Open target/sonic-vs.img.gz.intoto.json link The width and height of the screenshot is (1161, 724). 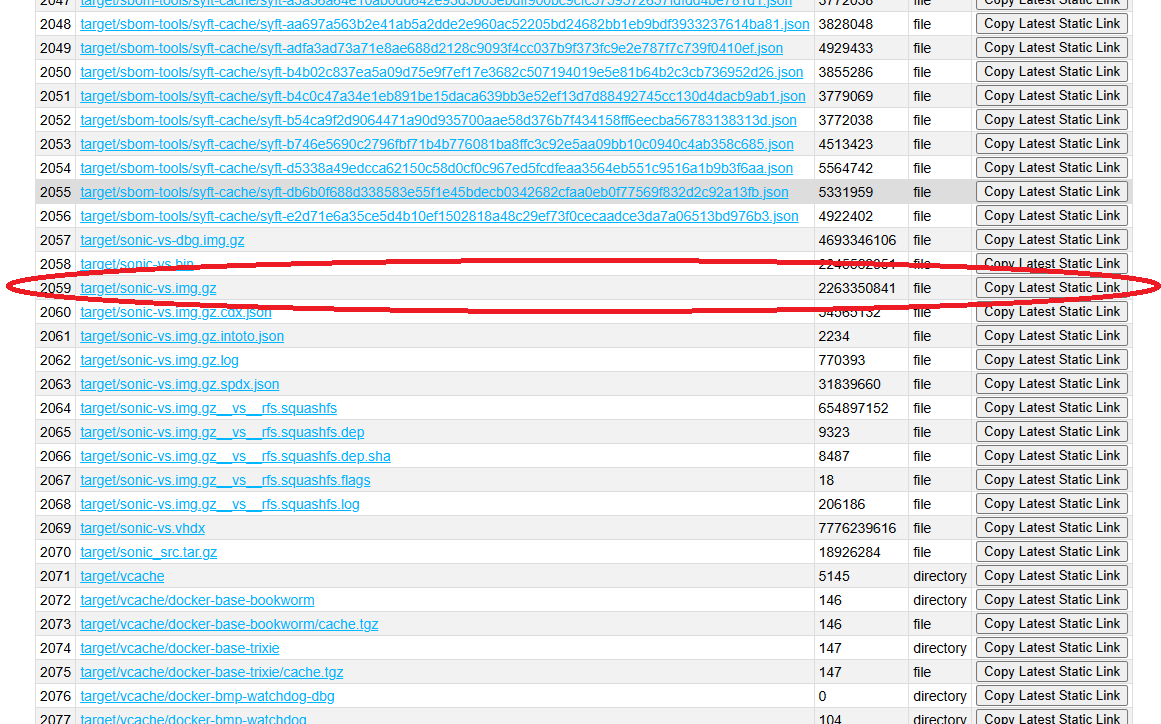182,336
